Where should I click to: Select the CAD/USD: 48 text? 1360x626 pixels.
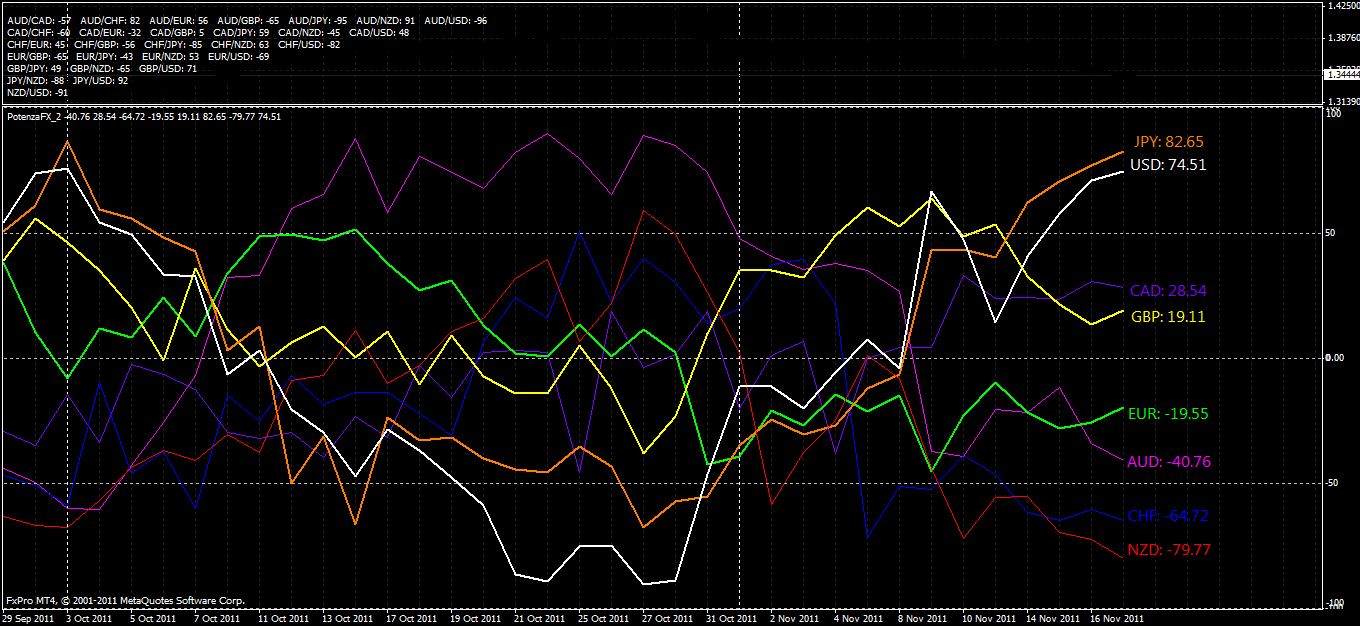click(379, 32)
